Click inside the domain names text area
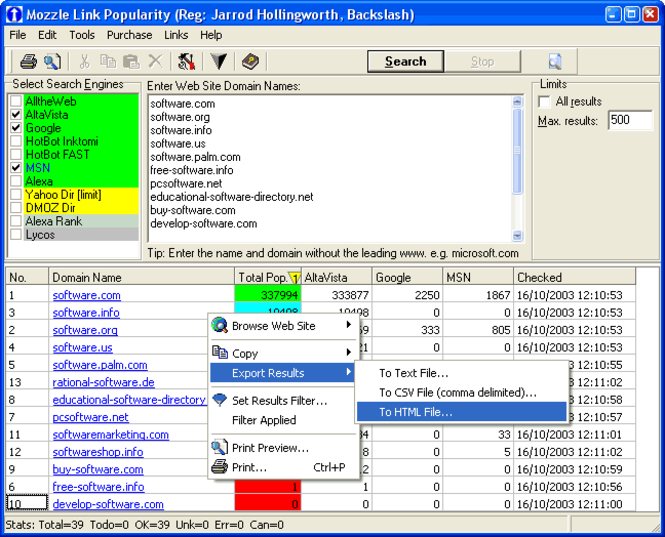The image size is (665, 537). coord(330,169)
